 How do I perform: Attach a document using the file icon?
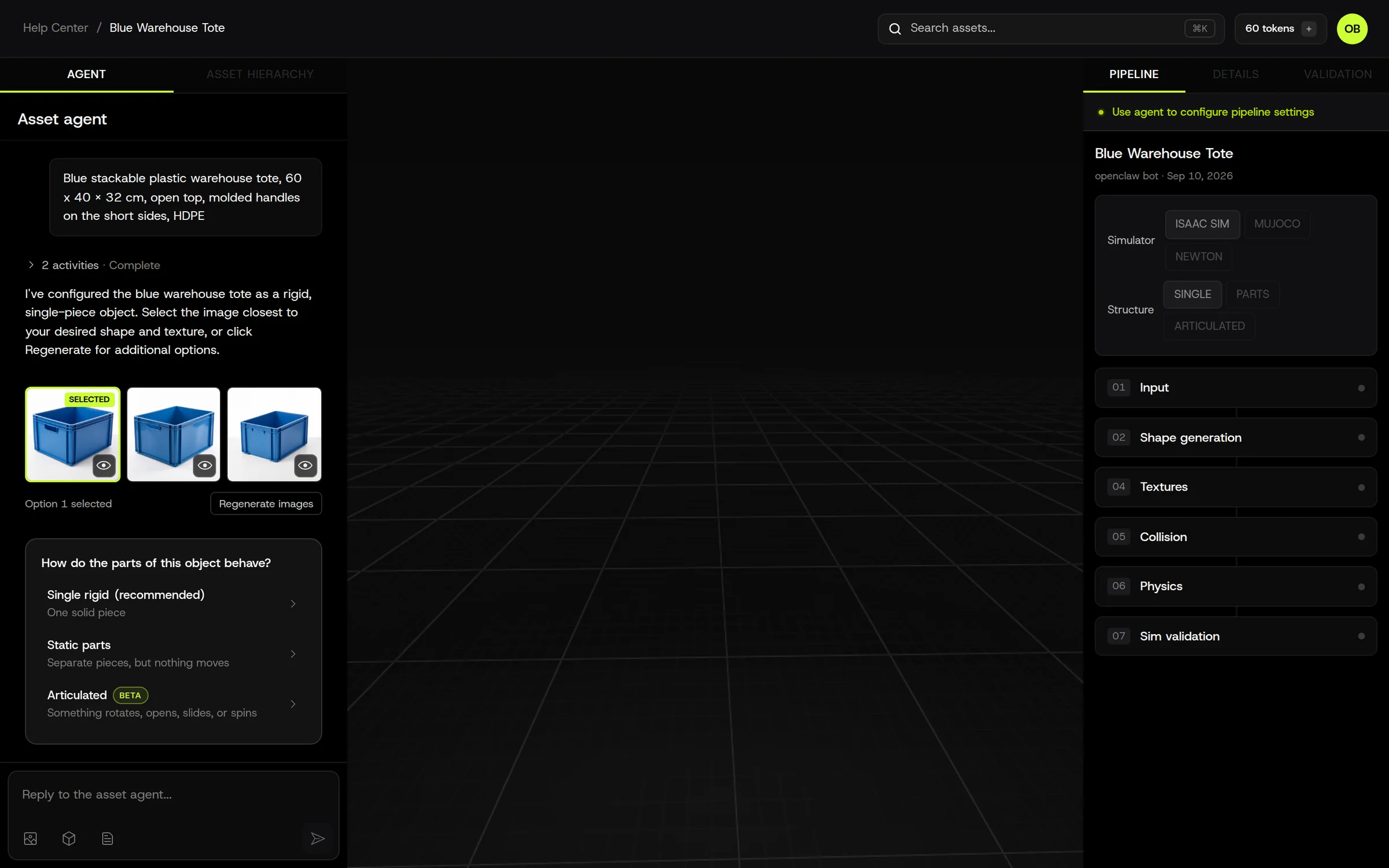107,838
